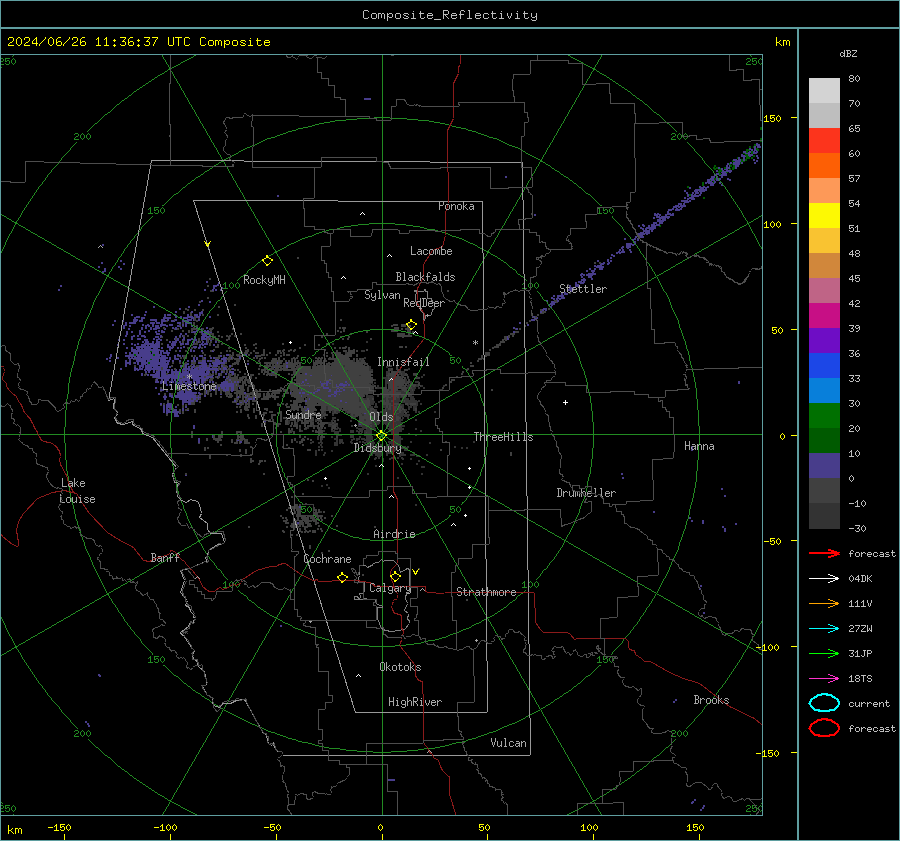Click the orange 111V arrow legend icon
The height and width of the screenshot is (841, 900).
click(824, 603)
